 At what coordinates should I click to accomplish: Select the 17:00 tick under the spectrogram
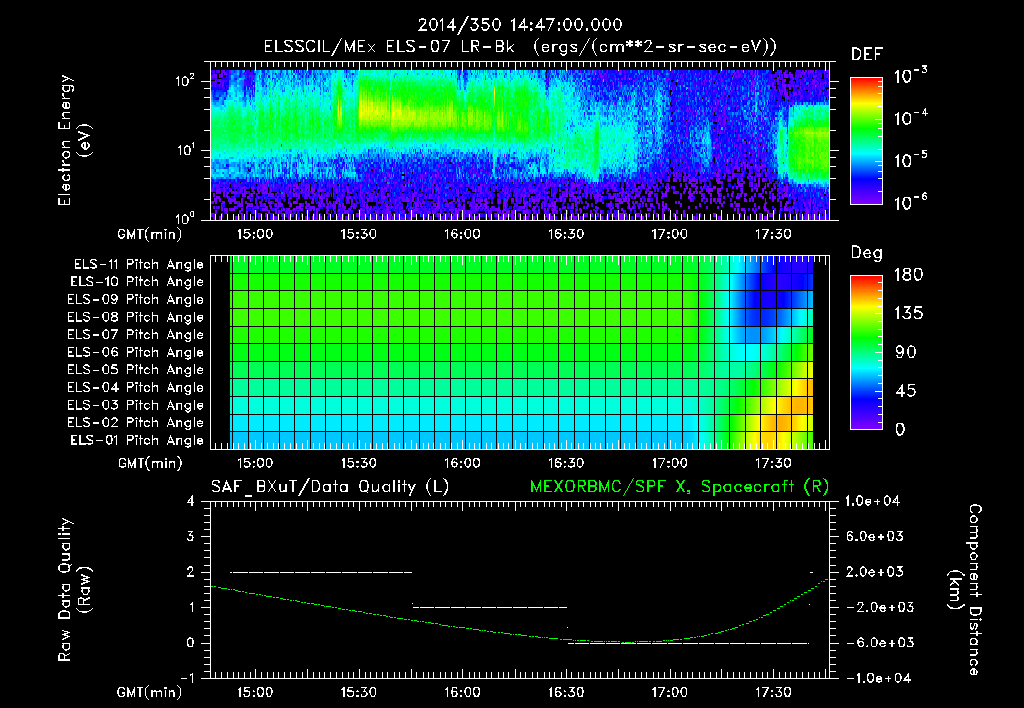pos(669,234)
